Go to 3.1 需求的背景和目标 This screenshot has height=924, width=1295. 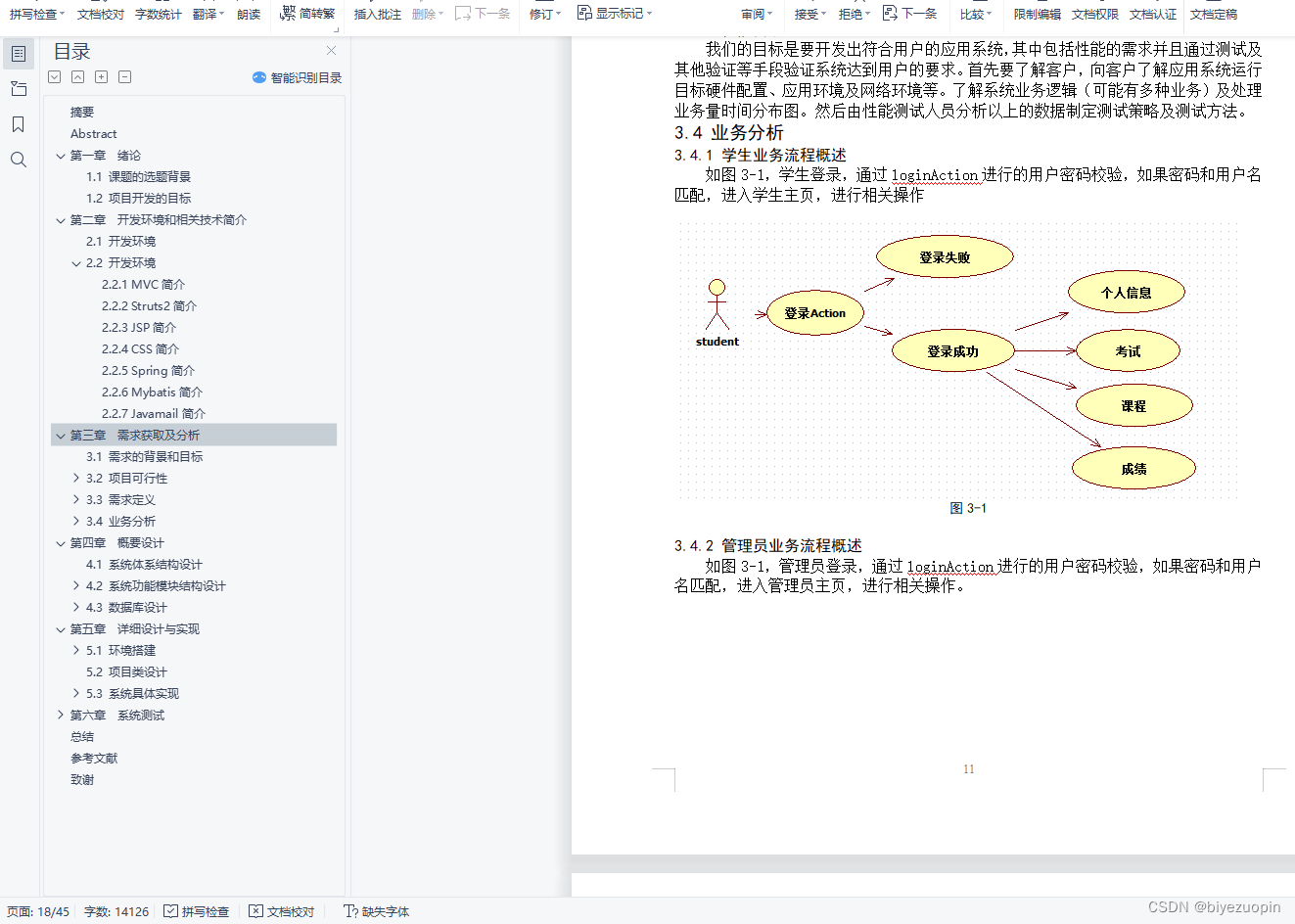click(x=144, y=456)
